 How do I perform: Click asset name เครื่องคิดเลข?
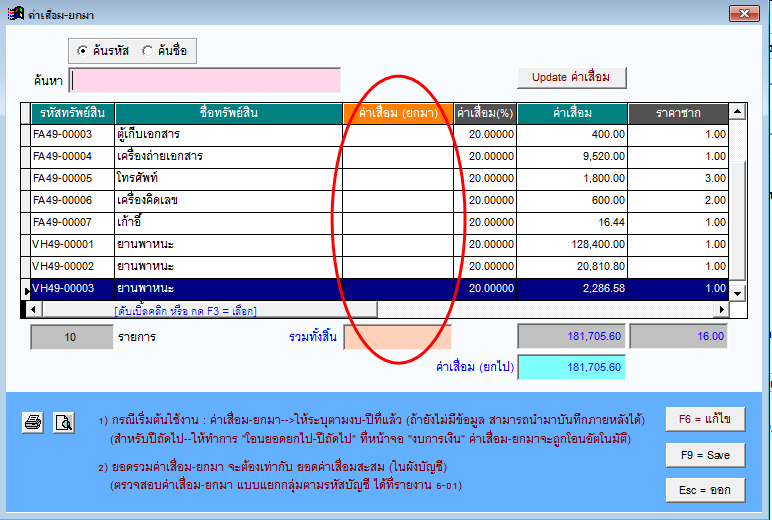pos(147,200)
